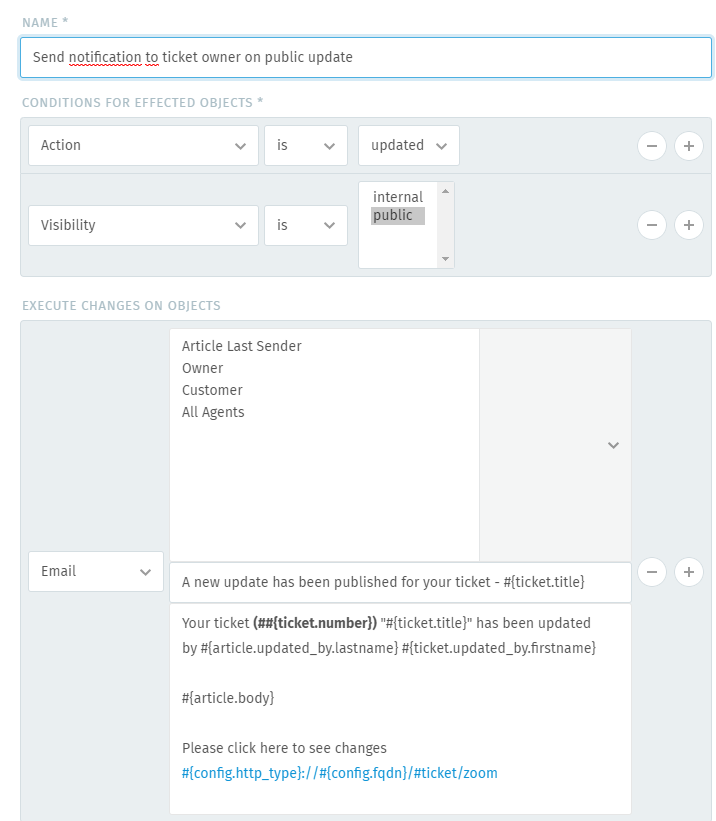The height and width of the screenshot is (821, 716).
Task: Add another action below the Email action
Action: coord(689,571)
